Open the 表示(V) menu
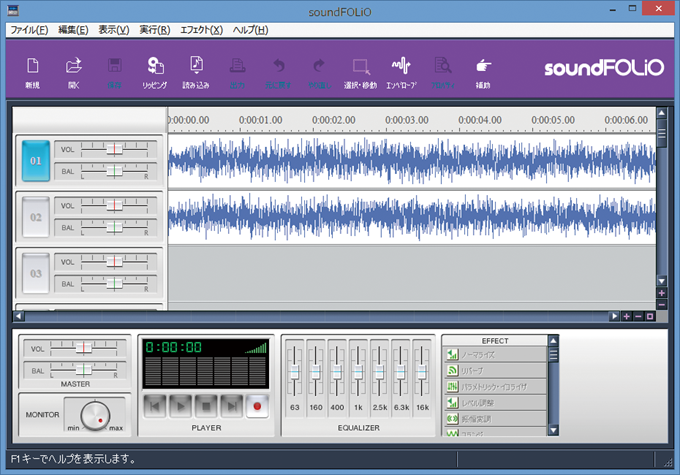The height and width of the screenshot is (475, 680). coord(114,30)
